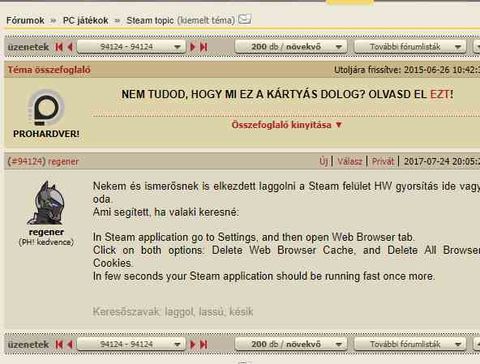
Task: Jump to last page in bottom navigation bar
Action: point(204,344)
